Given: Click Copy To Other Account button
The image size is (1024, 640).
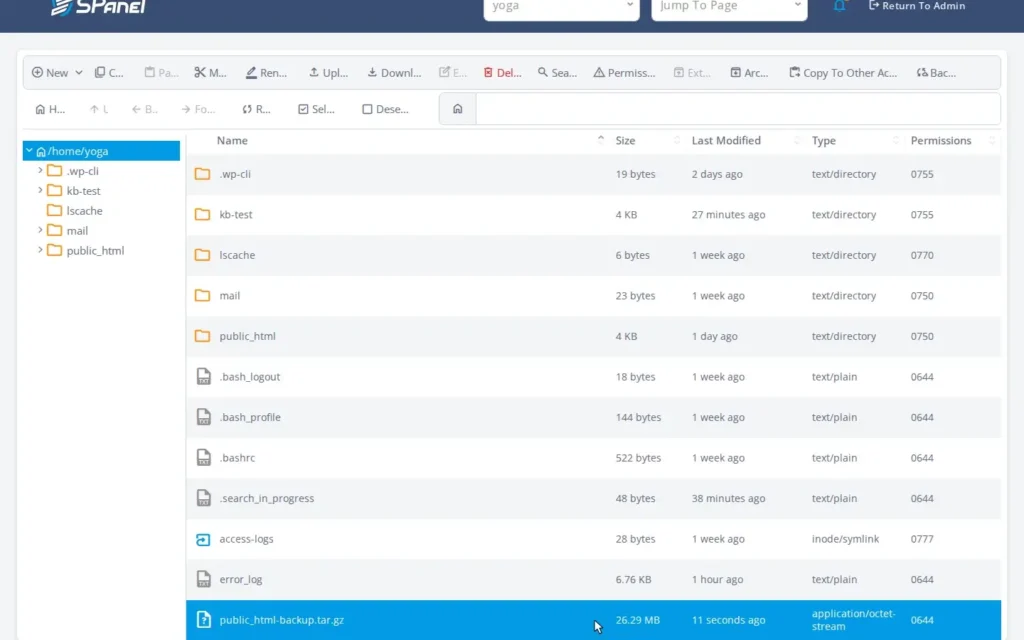Looking at the screenshot, I should pos(843,72).
